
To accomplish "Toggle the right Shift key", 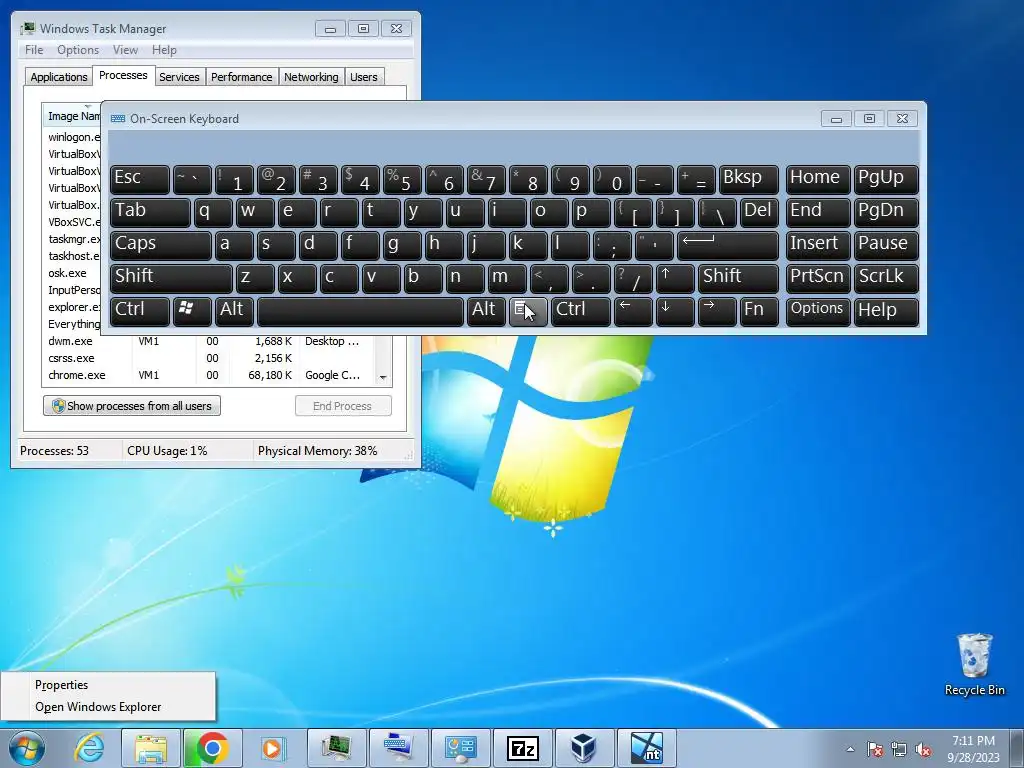I will click(738, 278).
